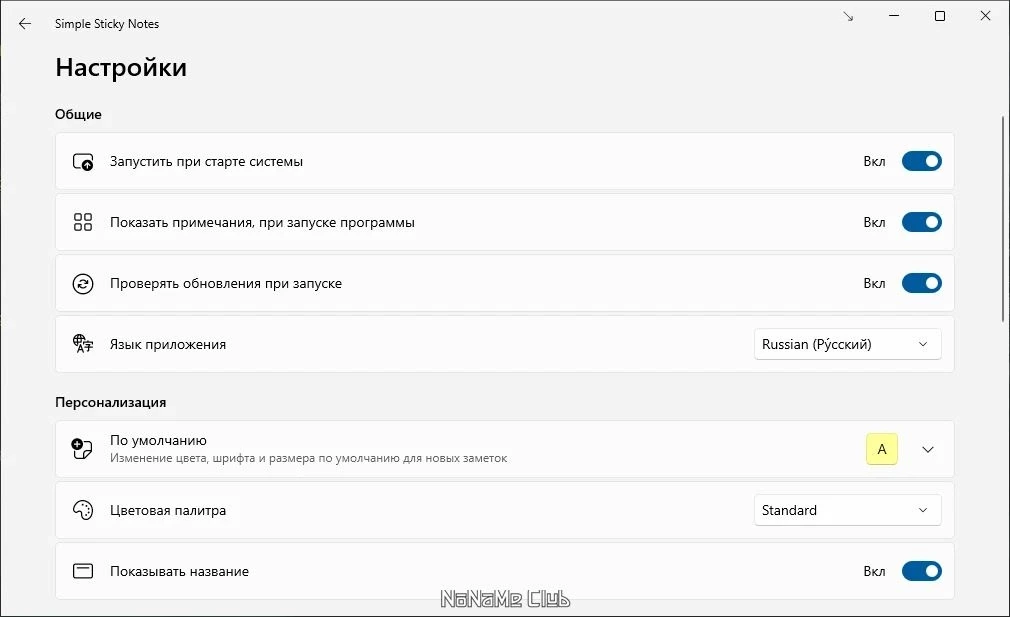The width and height of the screenshot is (1010, 617).
Task: Switch off Показывать название toggle
Action: [x=921, y=571]
